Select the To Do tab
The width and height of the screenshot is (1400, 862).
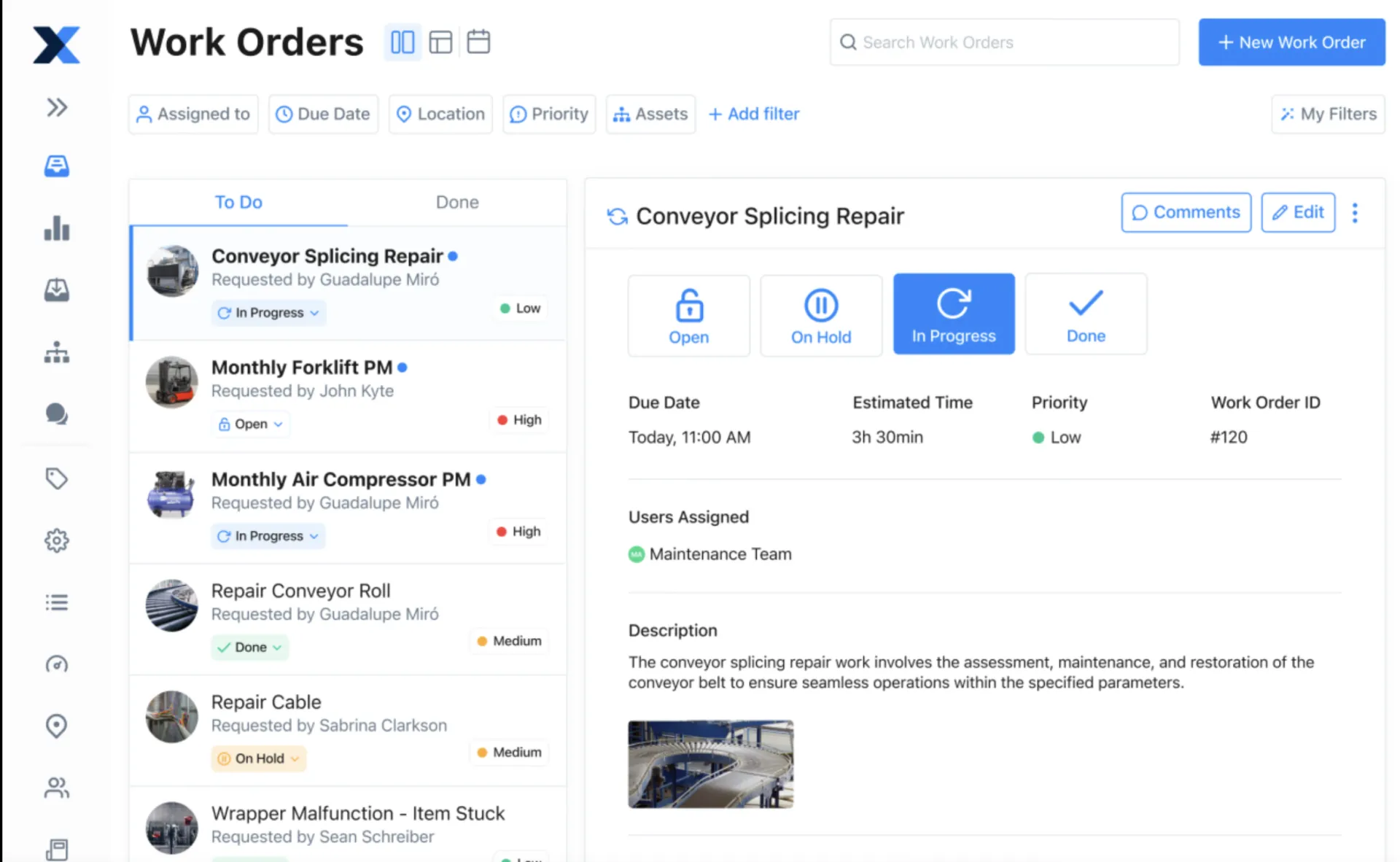(238, 202)
